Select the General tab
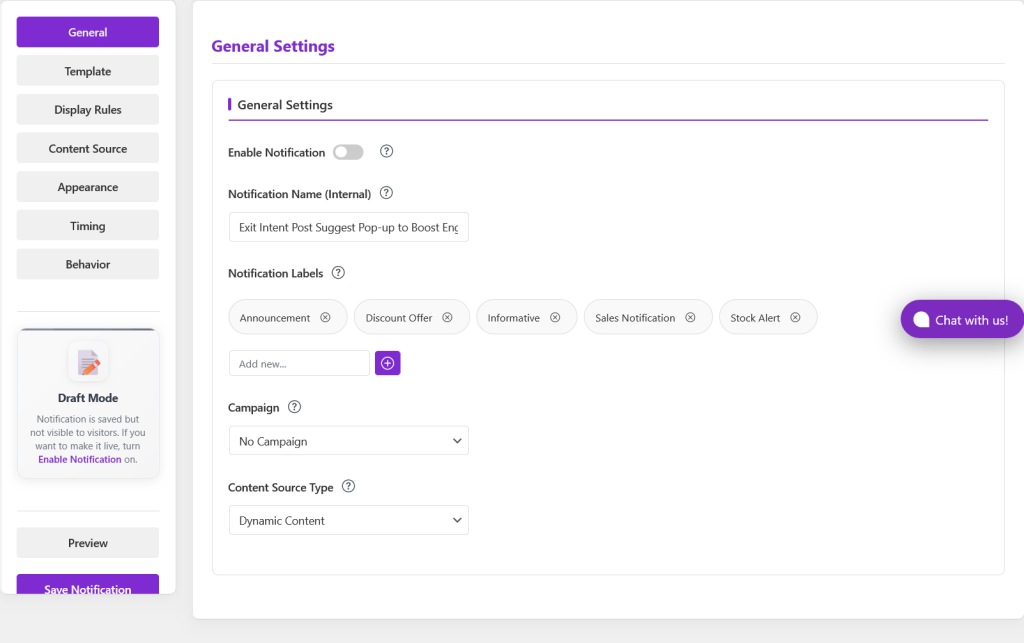The height and width of the screenshot is (643, 1024). point(88,32)
